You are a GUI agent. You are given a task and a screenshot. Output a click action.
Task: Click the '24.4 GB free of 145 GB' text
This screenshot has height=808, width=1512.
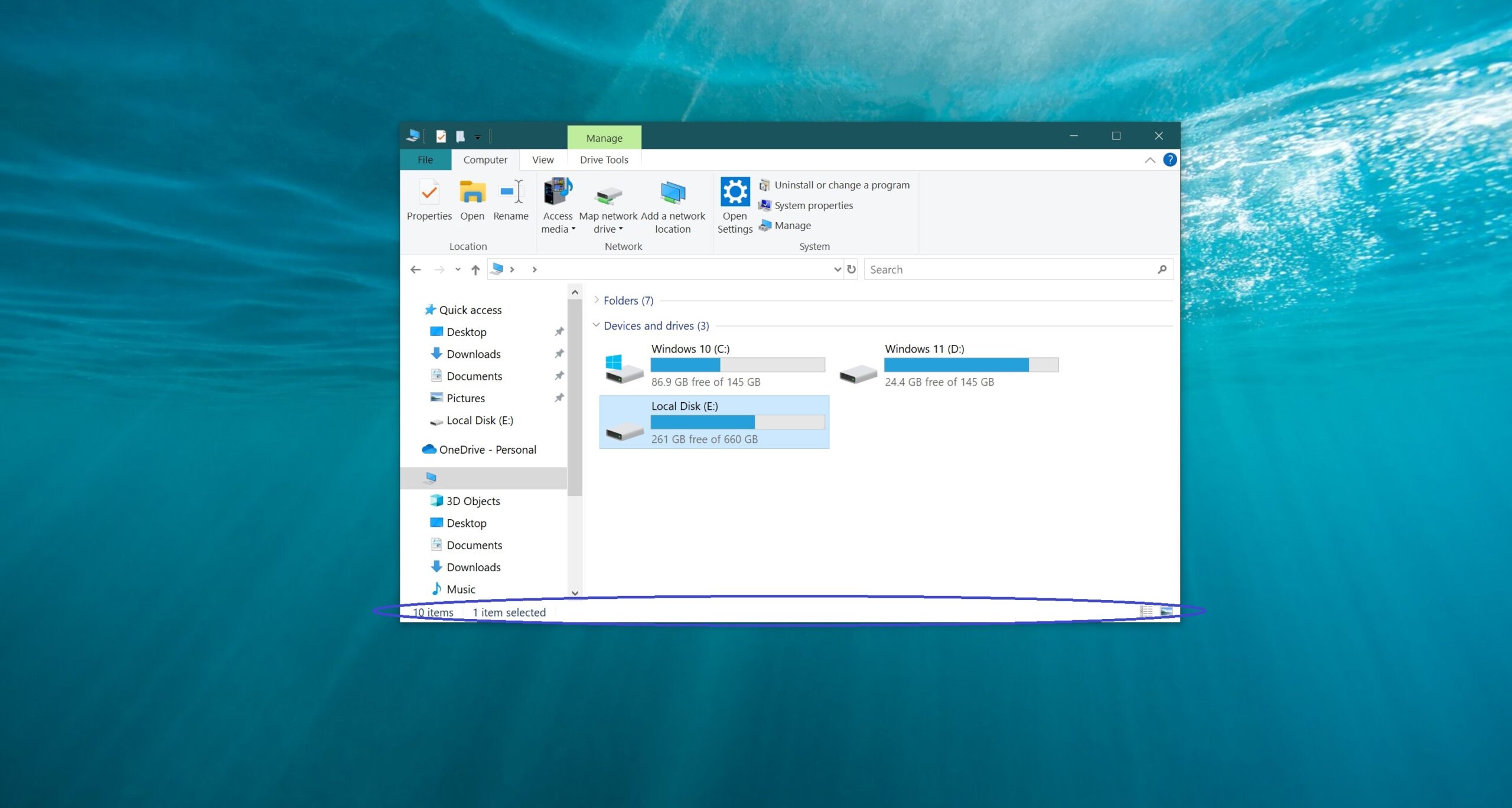[x=939, y=382]
